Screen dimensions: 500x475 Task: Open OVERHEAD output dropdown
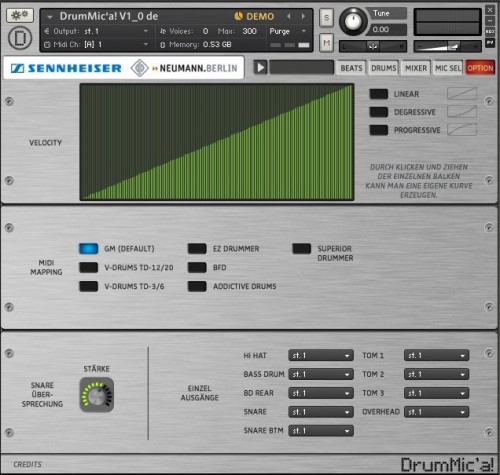436,412
